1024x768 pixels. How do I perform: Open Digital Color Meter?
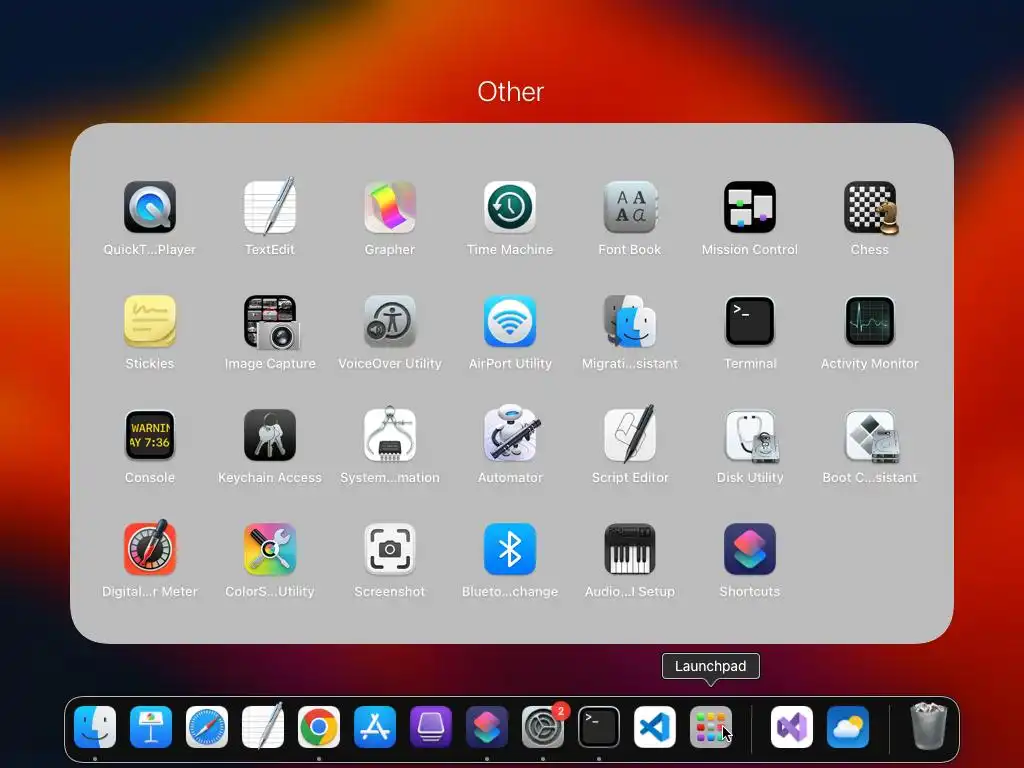click(x=150, y=549)
